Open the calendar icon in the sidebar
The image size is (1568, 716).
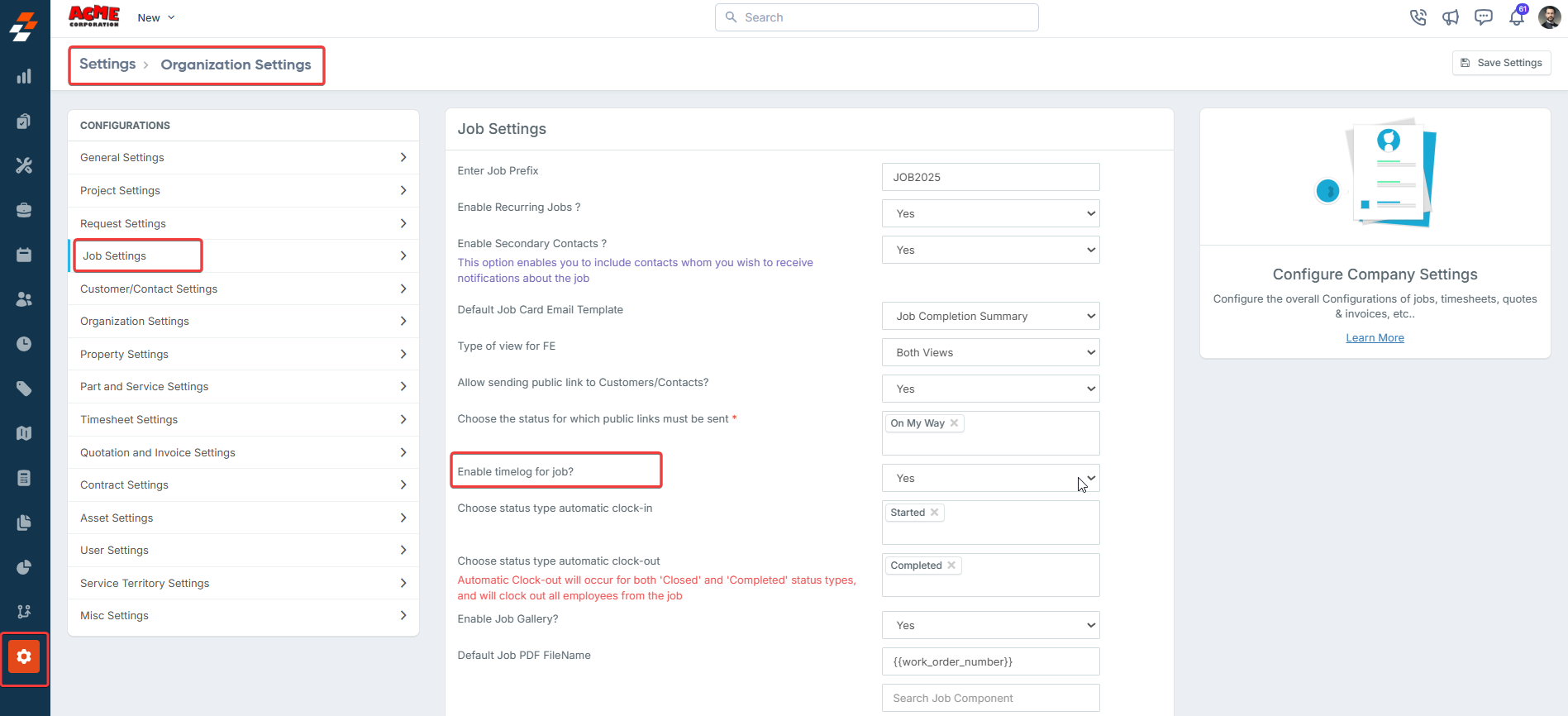24,255
